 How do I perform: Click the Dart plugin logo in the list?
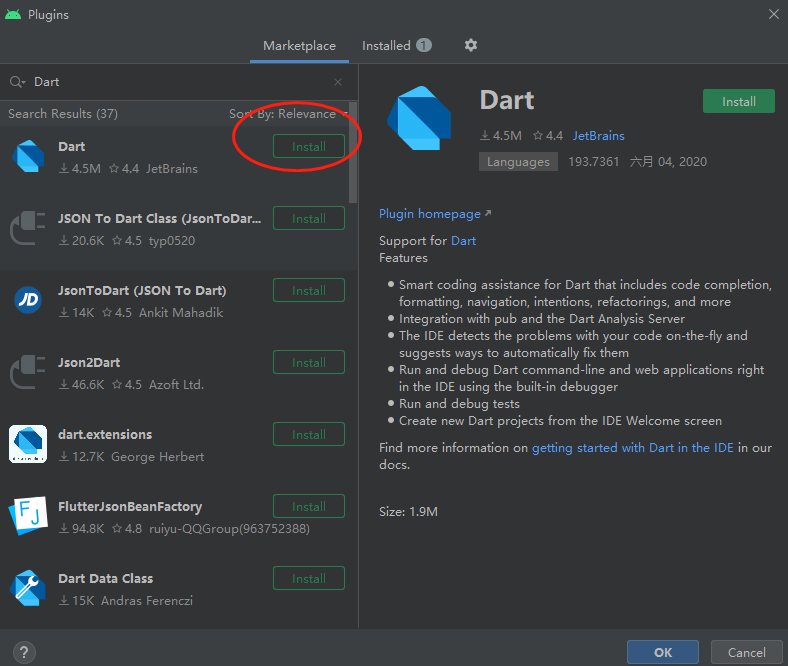(28, 156)
